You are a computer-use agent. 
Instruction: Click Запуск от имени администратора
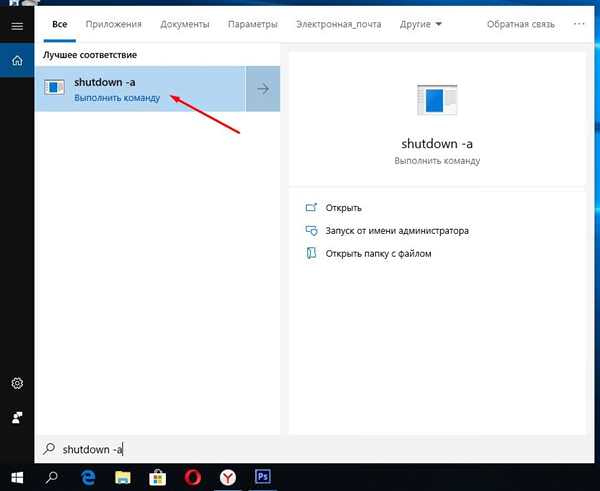point(397,231)
